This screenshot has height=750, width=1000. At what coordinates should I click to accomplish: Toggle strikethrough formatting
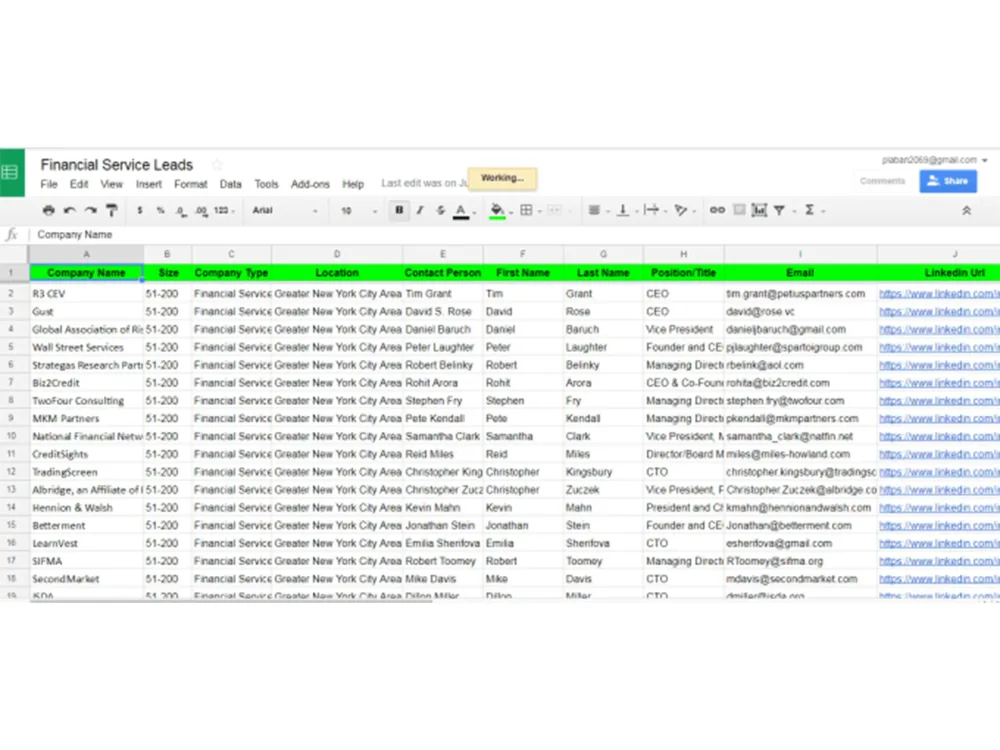point(440,210)
